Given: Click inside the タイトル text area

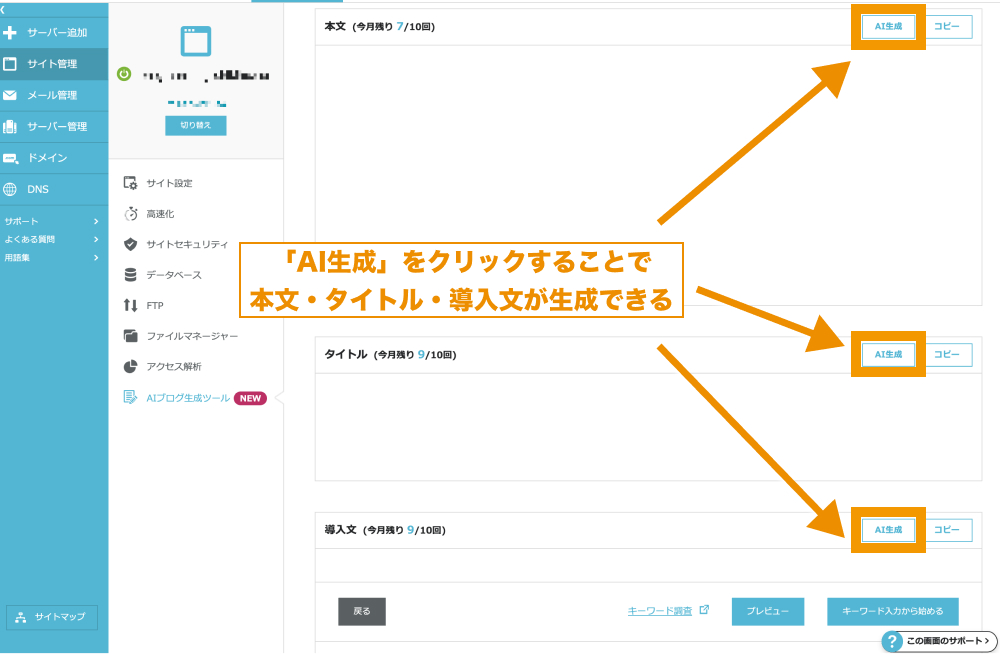Looking at the screenshot, I should (x=648, y=427).
